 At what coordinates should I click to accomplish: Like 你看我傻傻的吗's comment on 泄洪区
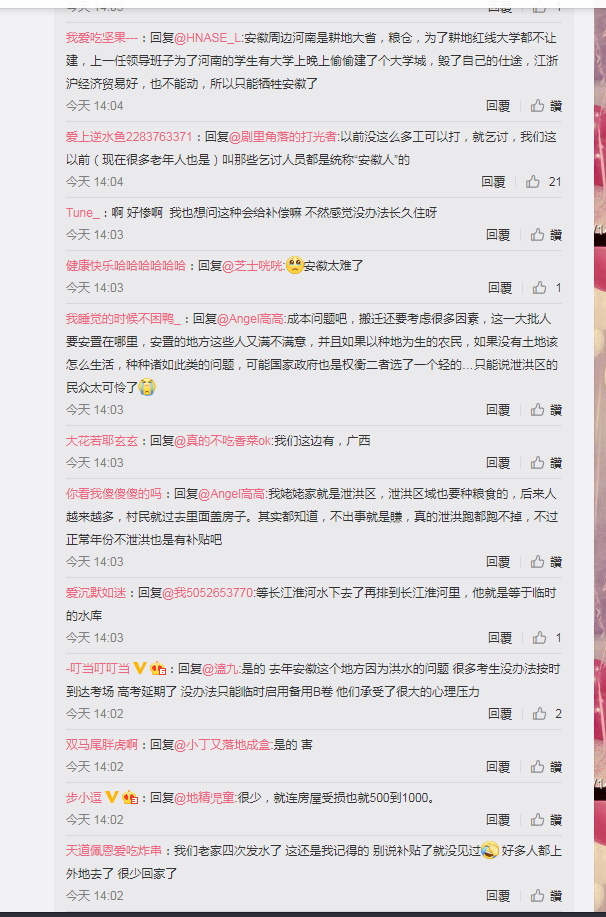coord(546,562)
